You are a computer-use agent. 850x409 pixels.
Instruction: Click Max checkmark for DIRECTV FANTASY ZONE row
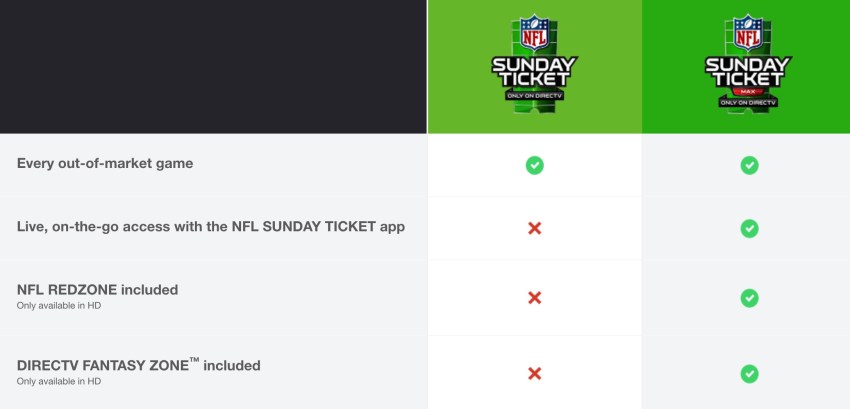749,373
